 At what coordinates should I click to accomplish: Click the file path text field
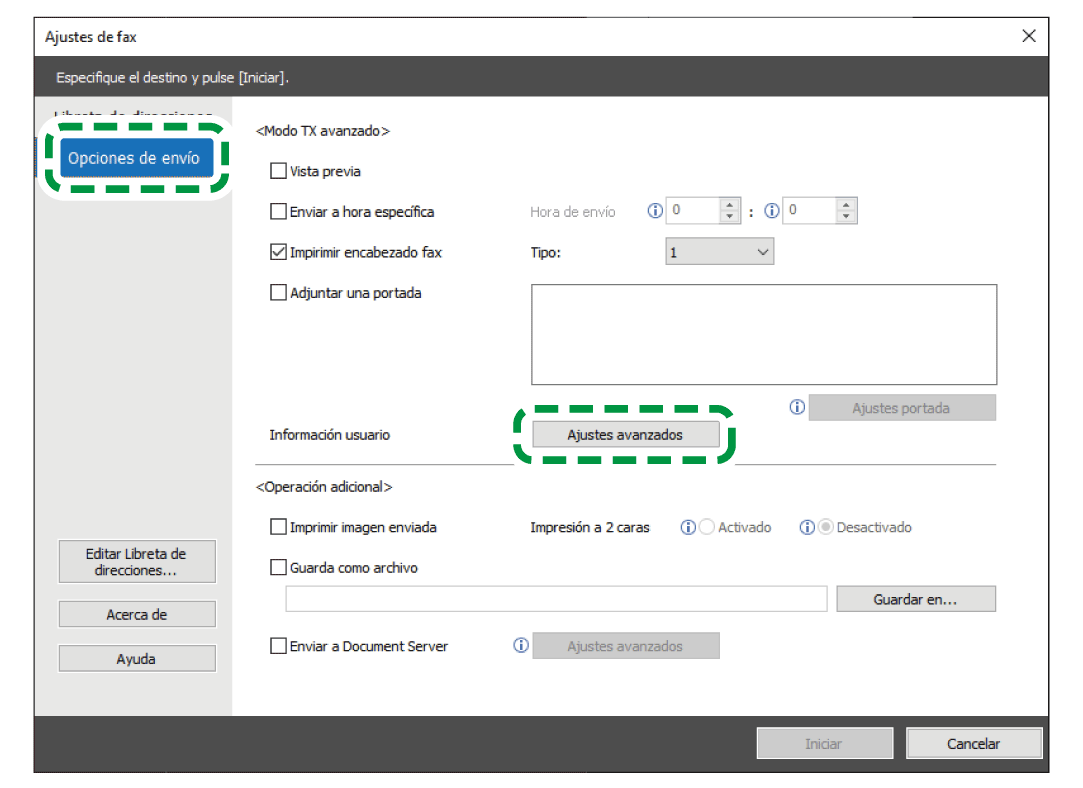click(556, 599)
